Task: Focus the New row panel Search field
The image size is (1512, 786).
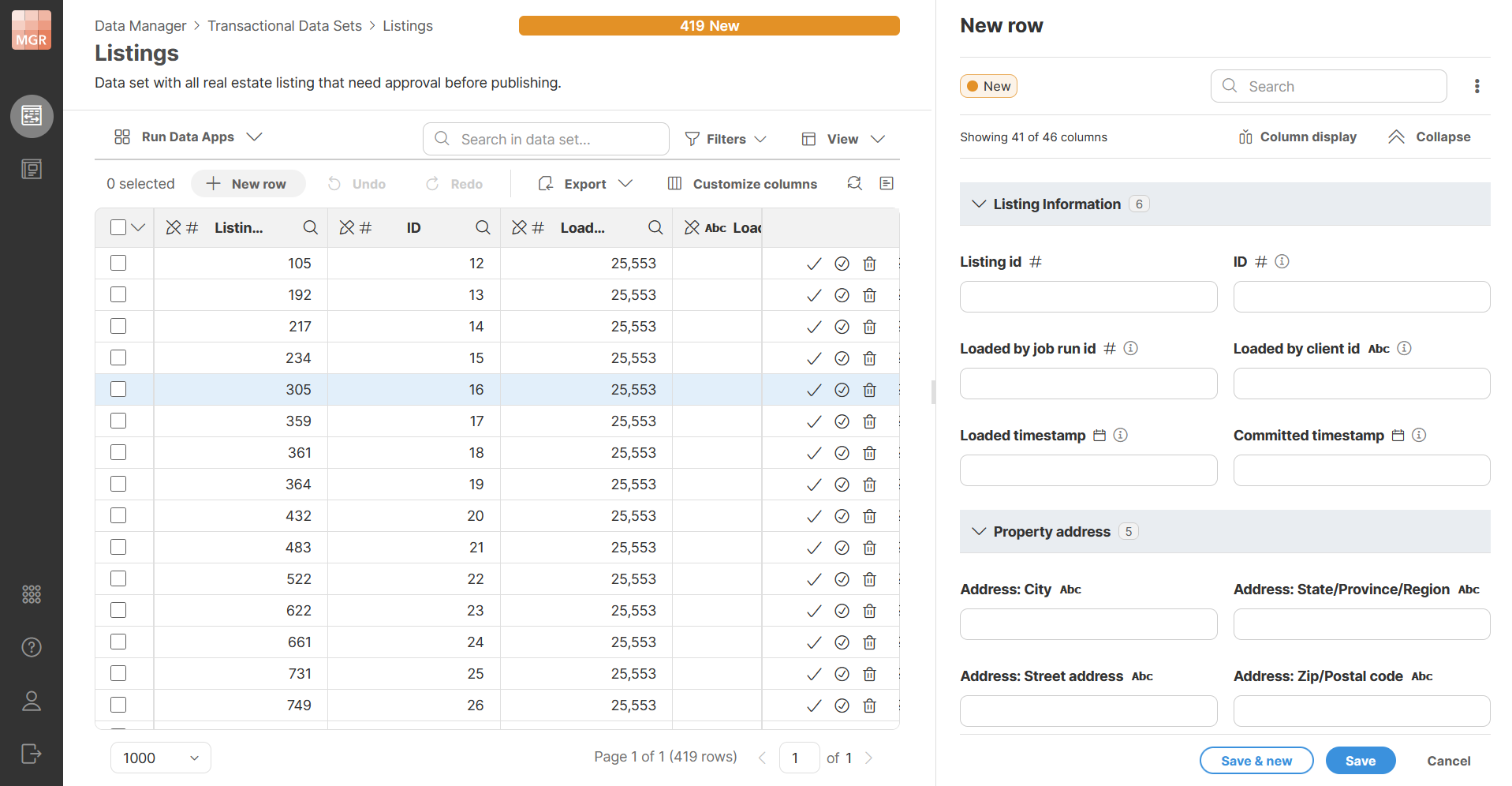Action: [x=1329, y=86]
